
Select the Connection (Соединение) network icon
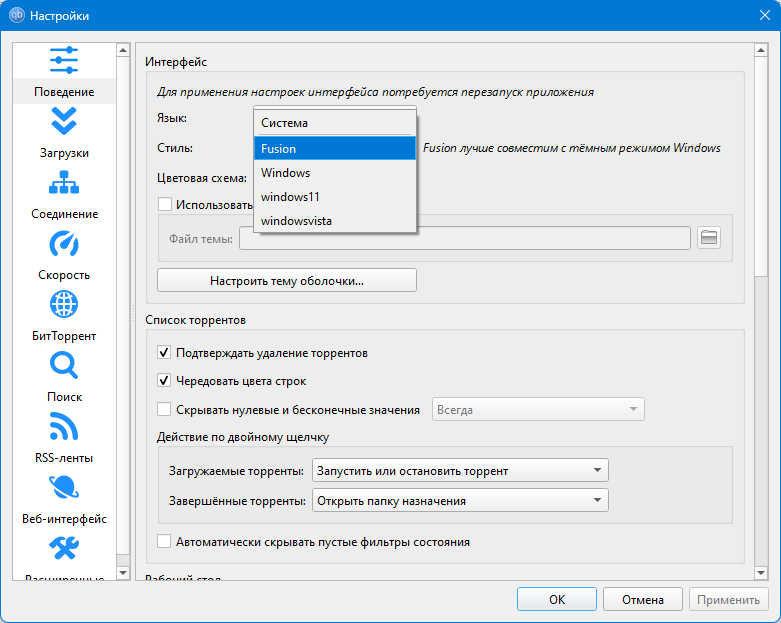click(64, 183)
